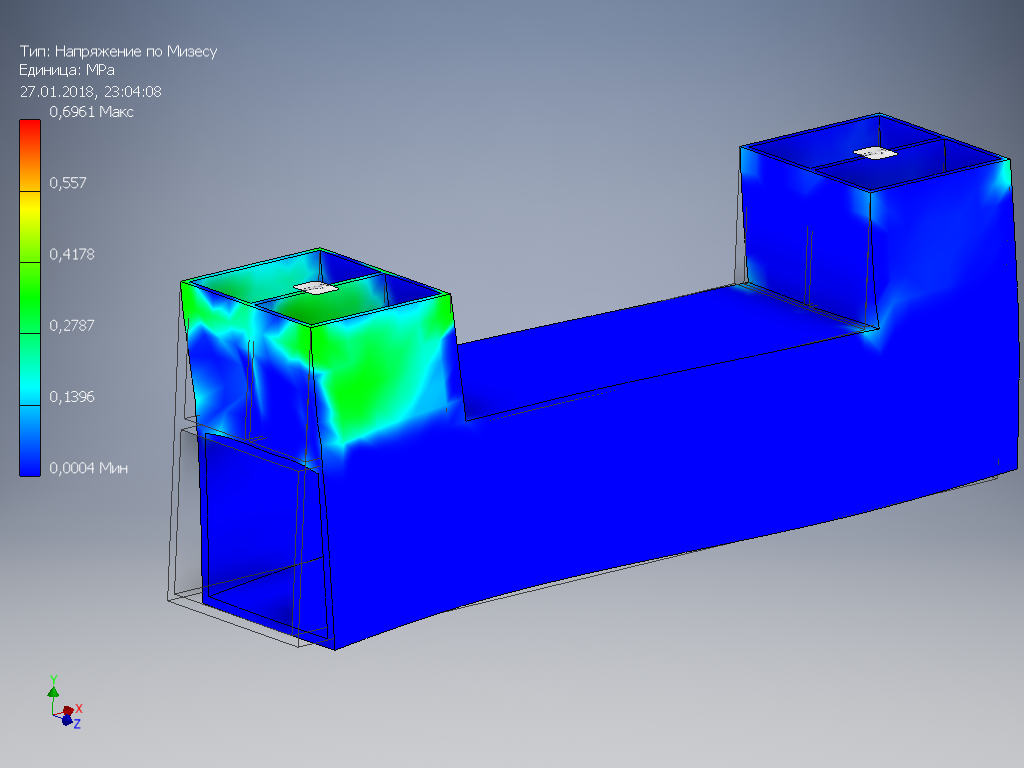Click the red-orange segment of the color bar
Screen dimensions: 1024x768
(30, 155)
